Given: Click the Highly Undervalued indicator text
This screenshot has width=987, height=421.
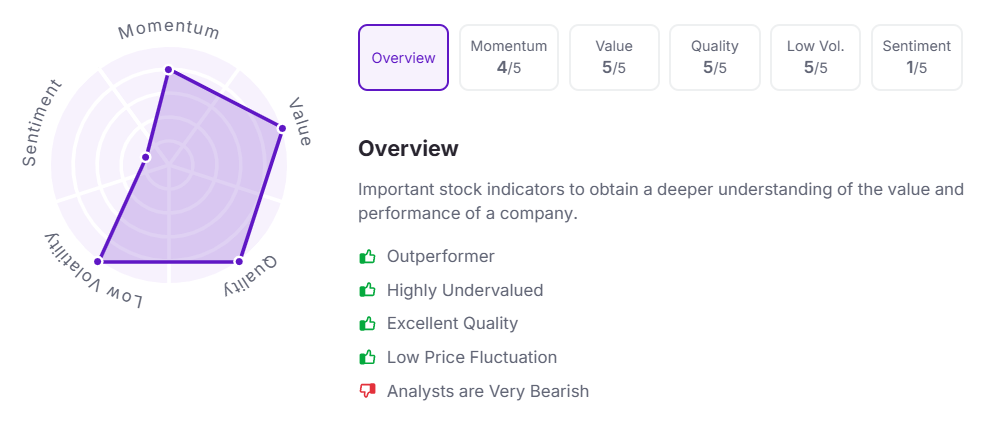Looking at the screenshot, I should [465, 290].
